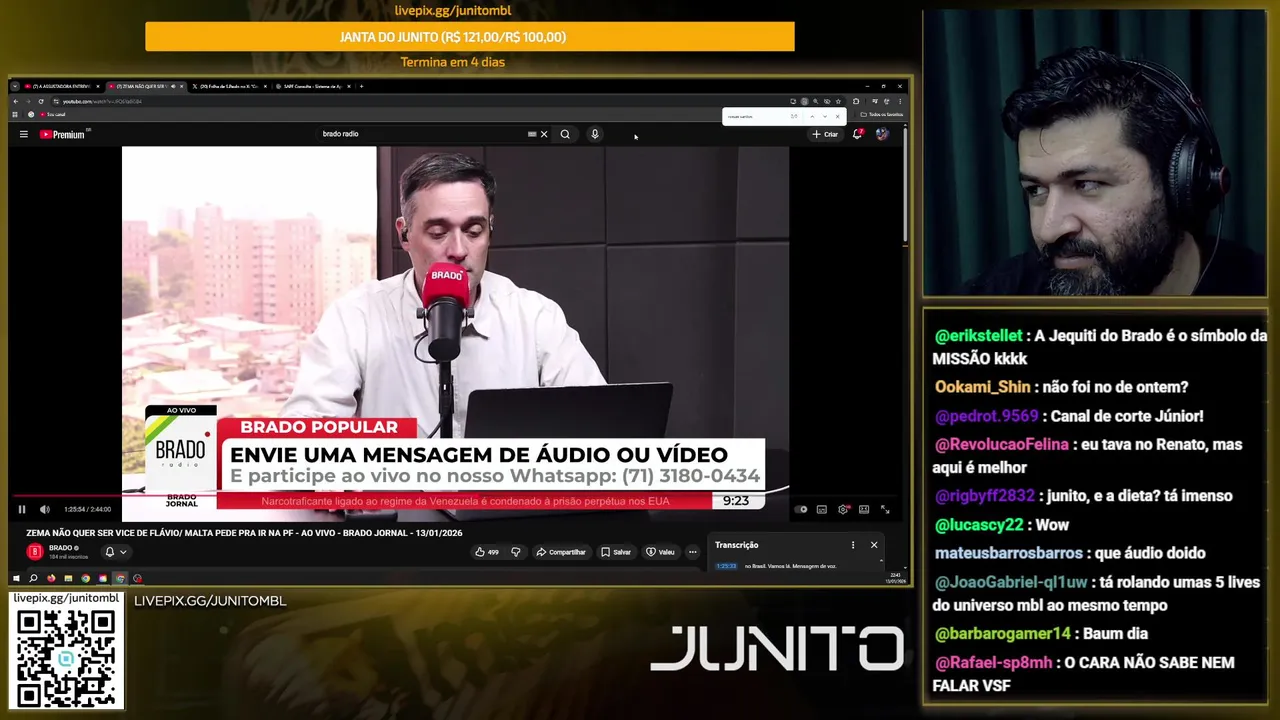Open the apps grid in bookmarks bar
This screenshot has width=1280, height=720.
click(16, 114)
